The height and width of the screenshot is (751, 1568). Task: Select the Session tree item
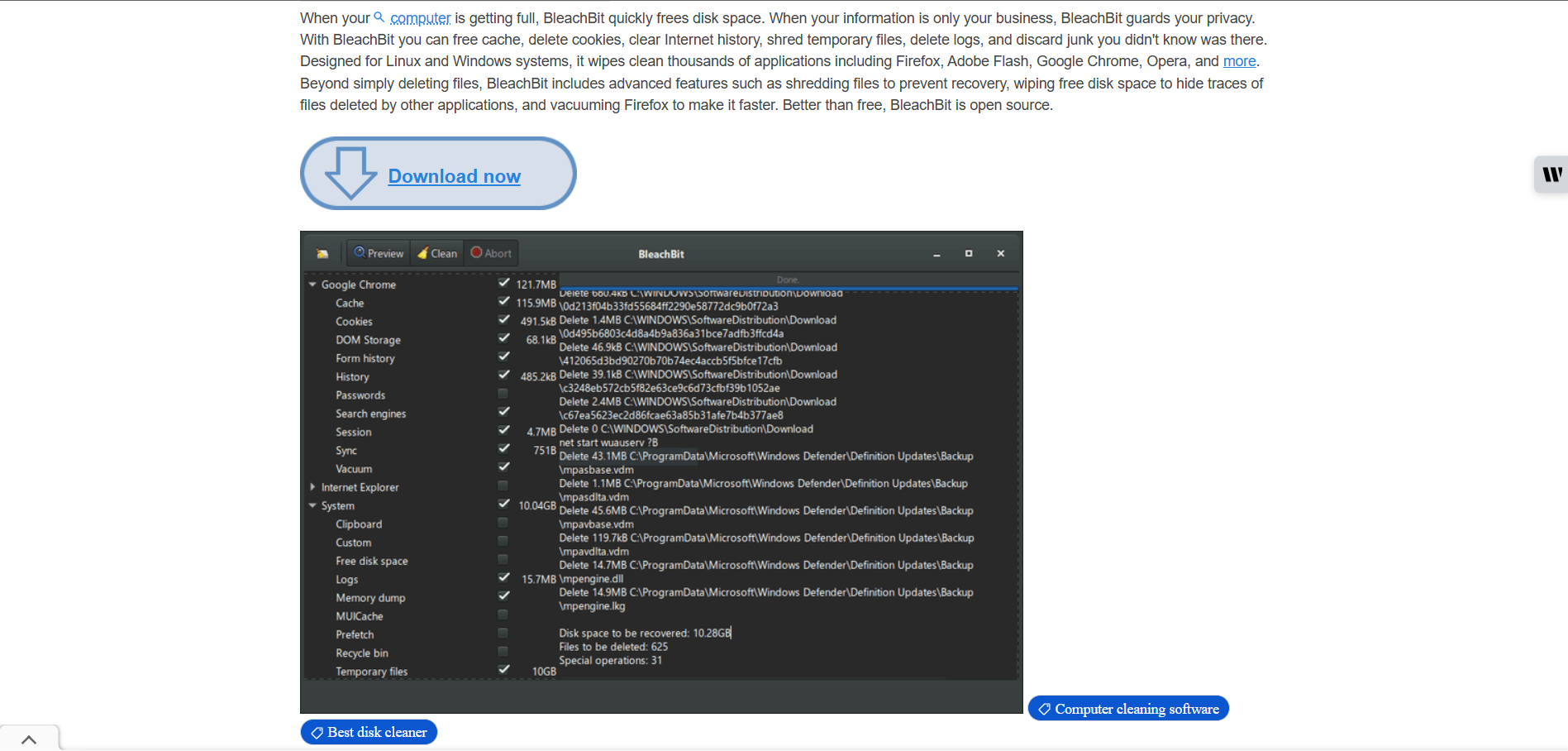pos(353,433)
